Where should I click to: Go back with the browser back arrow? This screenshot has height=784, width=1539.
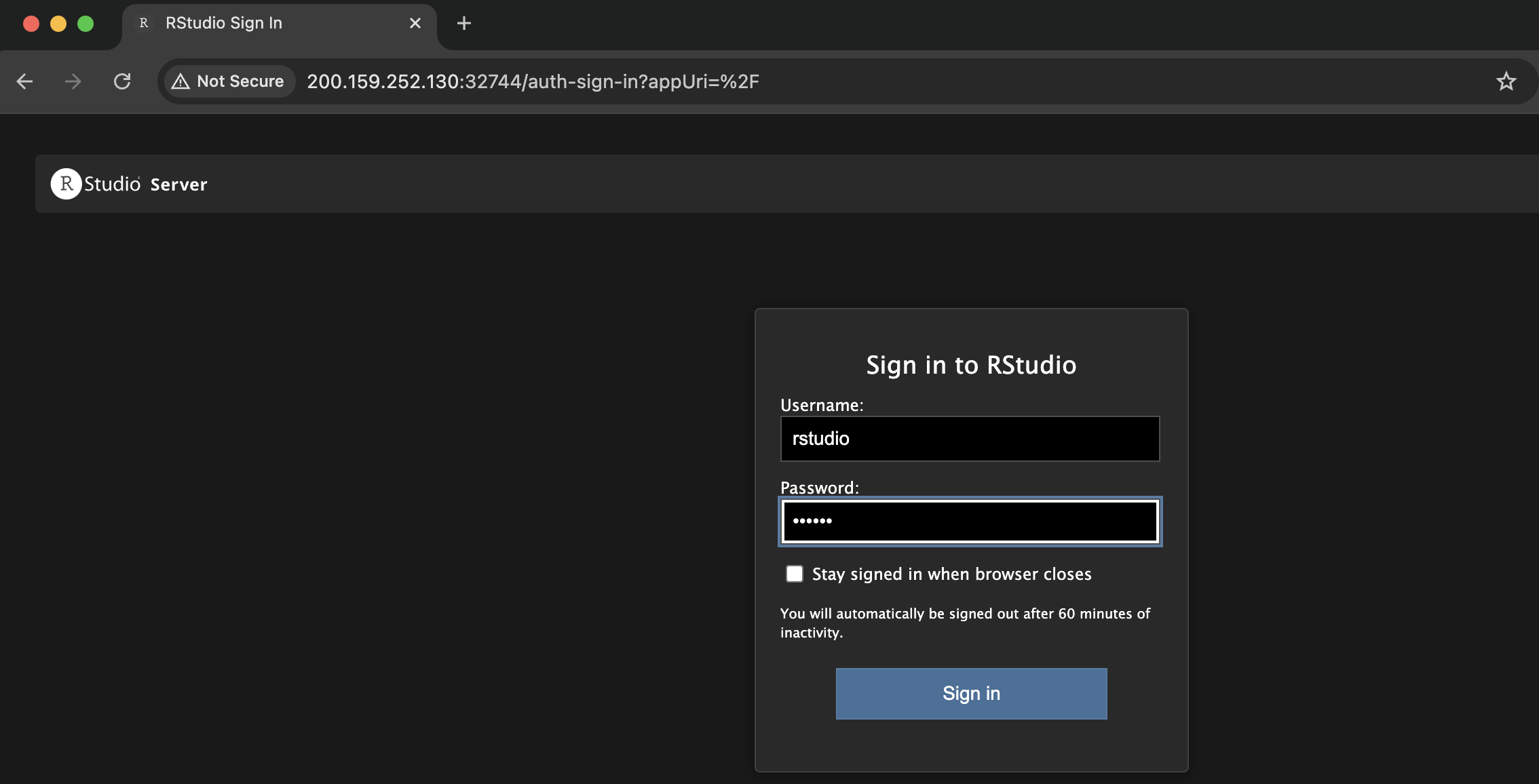pos(25,81)
